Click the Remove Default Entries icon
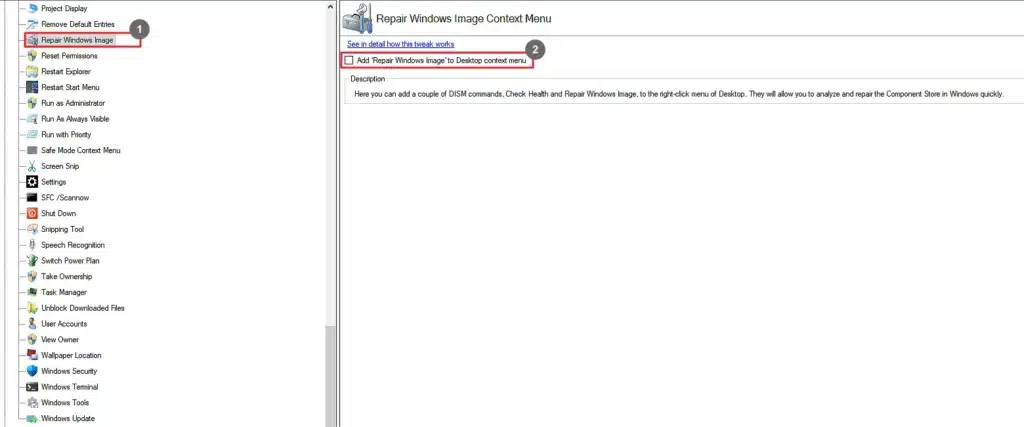 (x=32, y=24)
